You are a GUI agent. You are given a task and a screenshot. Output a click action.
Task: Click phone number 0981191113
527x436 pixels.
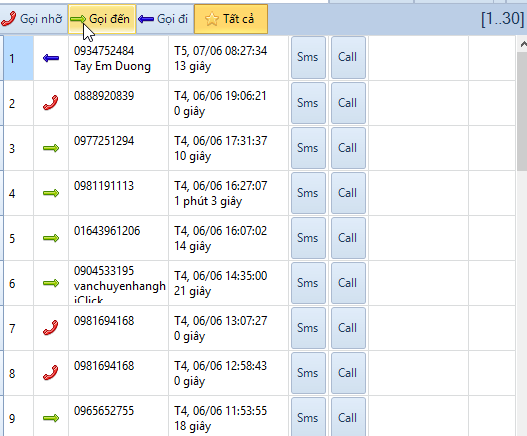point(104,186)
